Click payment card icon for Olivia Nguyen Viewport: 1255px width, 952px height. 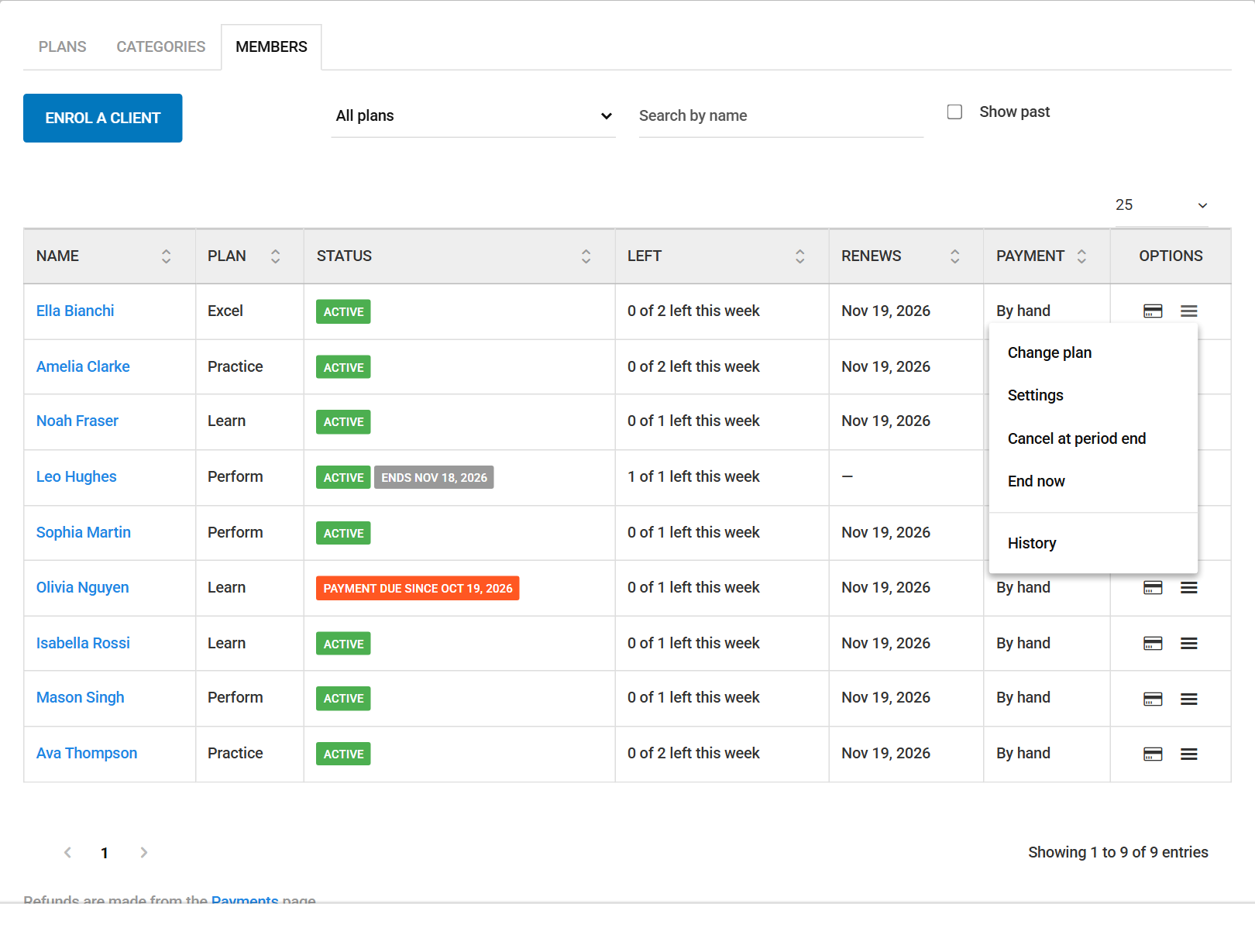click(1153, 588)
